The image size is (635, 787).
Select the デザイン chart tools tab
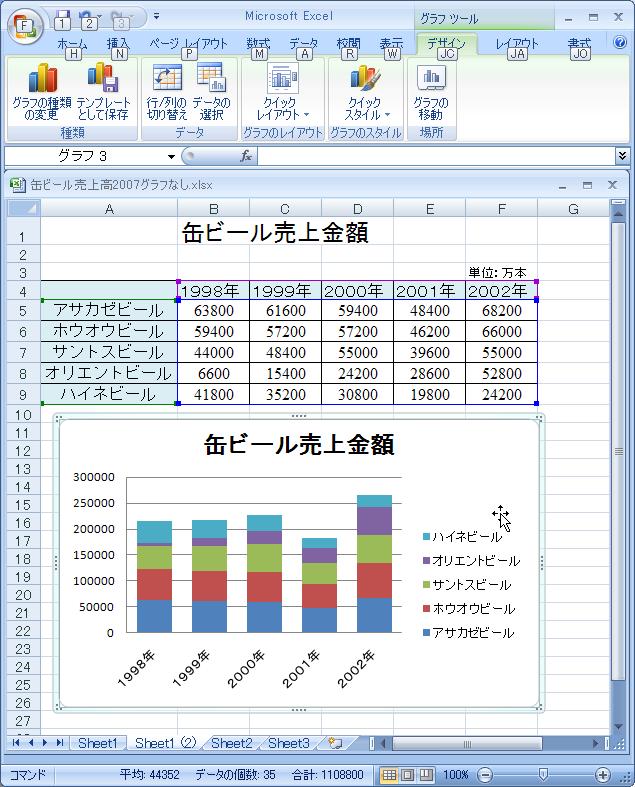click(x=446, y=45)
